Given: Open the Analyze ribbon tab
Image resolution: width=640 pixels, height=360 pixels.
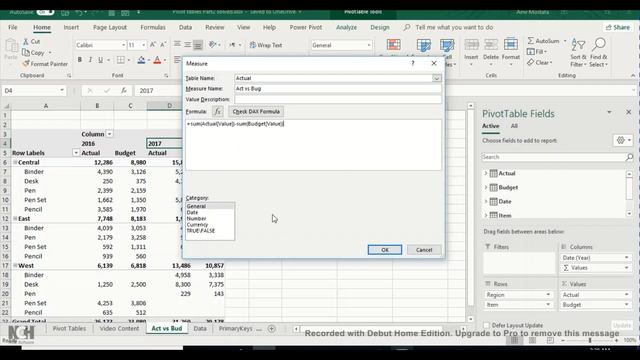Looking at the screenshot, I should coord(347,27).
